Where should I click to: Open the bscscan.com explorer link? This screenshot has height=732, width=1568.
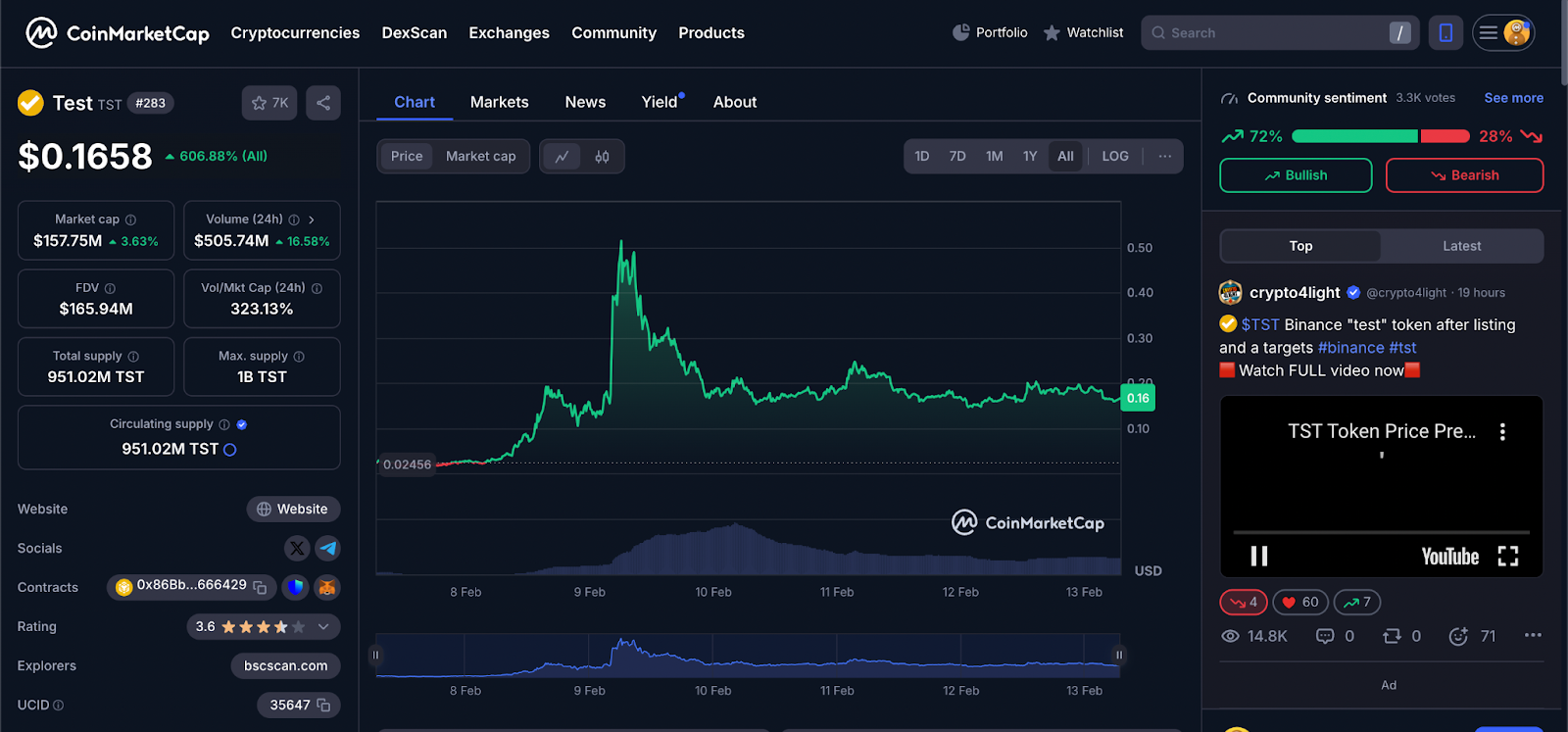pyautogui.click(x=285, y=665)
